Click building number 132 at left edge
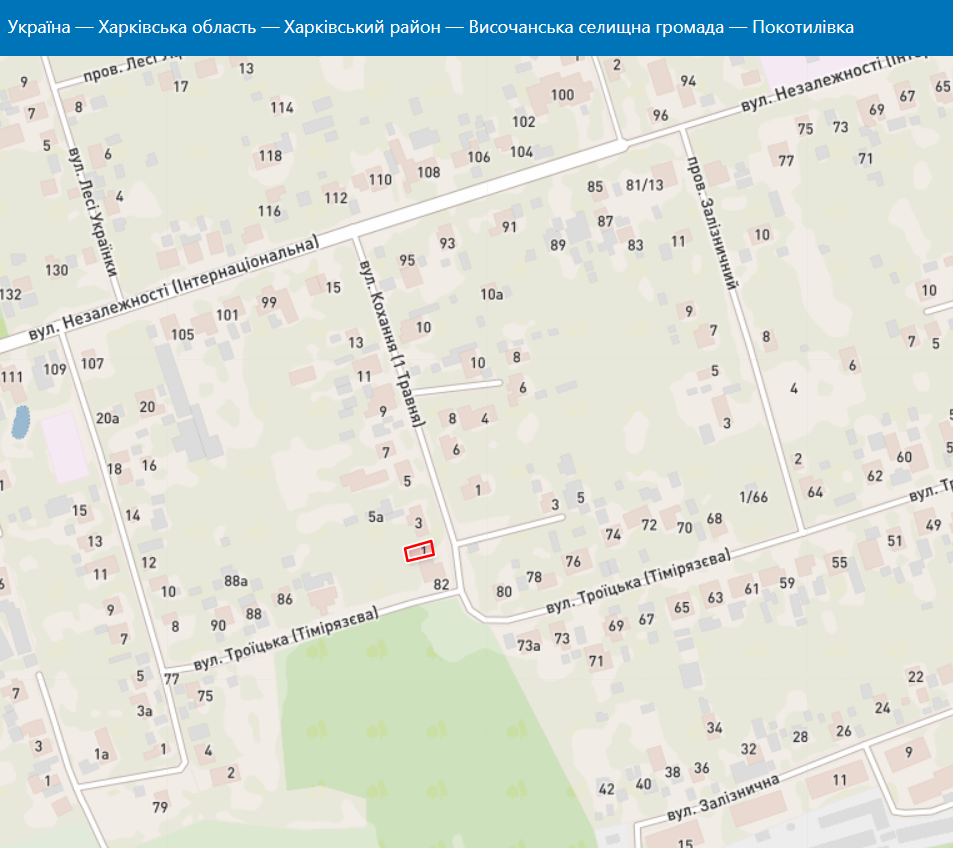The image size is (953, 848). click(x=10, y=294)
